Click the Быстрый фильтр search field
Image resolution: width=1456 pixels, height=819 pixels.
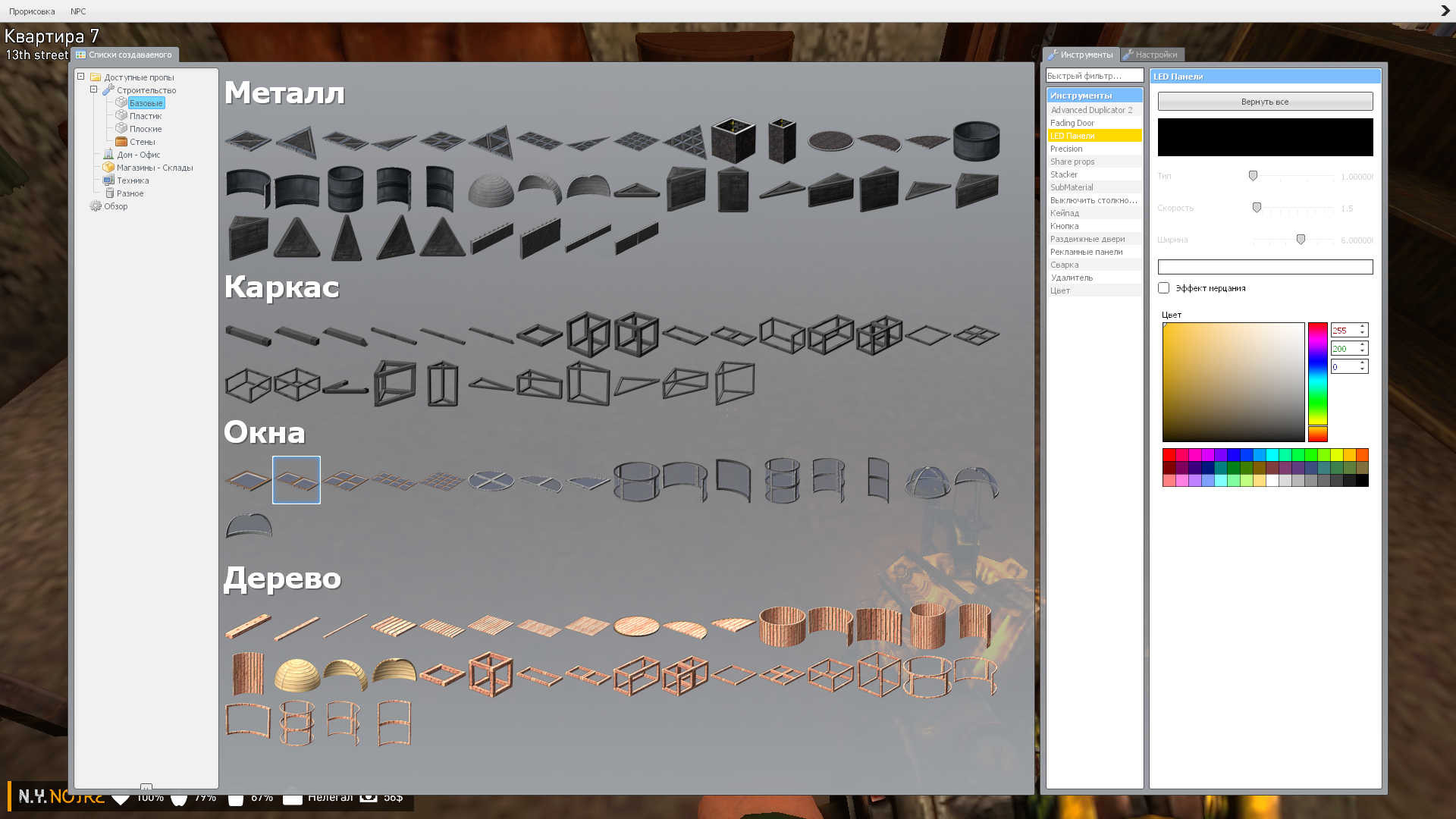click(1094, 76)
